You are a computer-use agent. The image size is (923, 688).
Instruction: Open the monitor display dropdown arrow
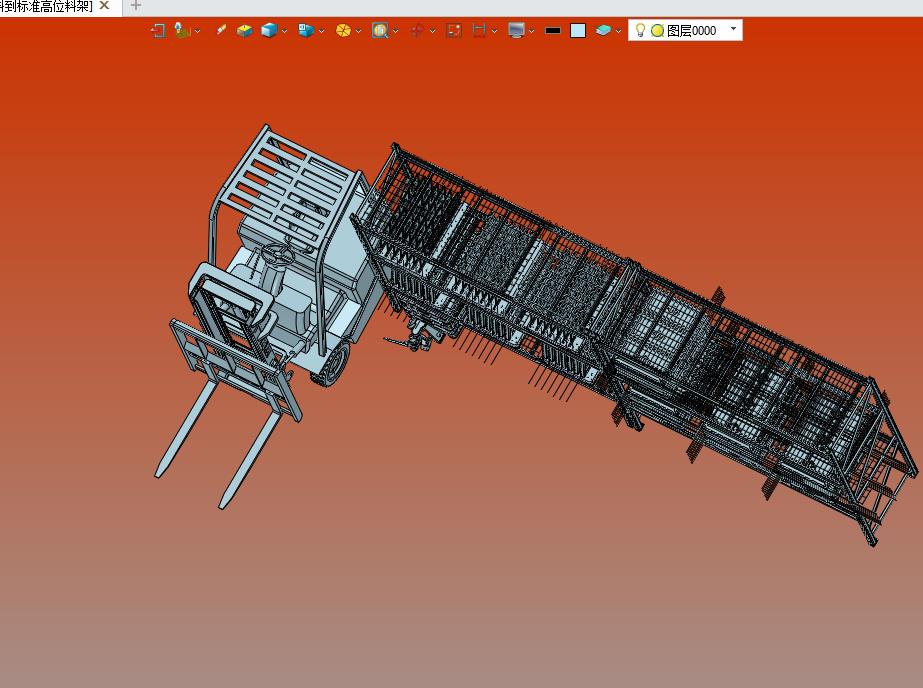pyautogui.click(x=532, y=31)
